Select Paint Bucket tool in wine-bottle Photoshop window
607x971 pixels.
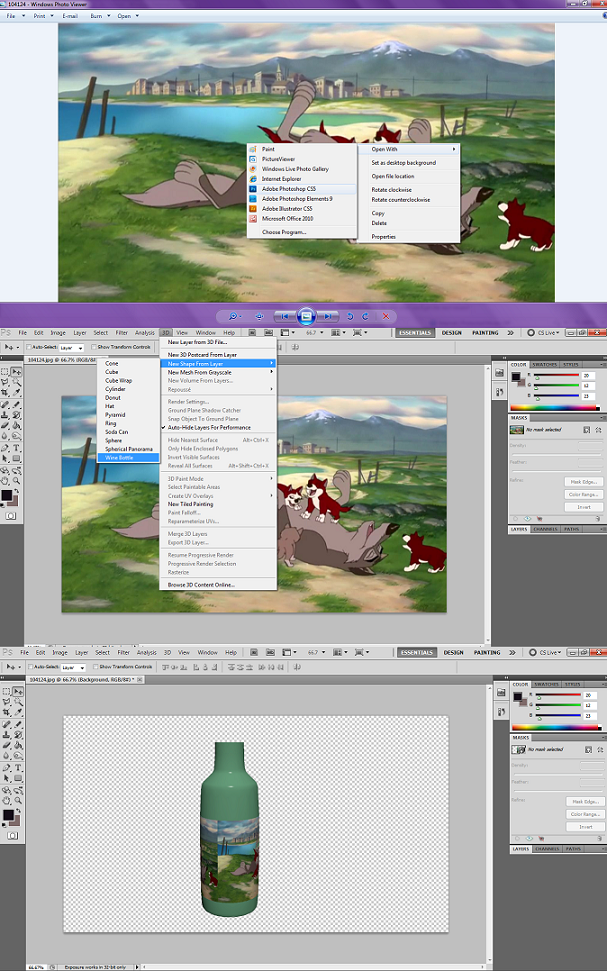pyautogui.click(x=18, y=746)
